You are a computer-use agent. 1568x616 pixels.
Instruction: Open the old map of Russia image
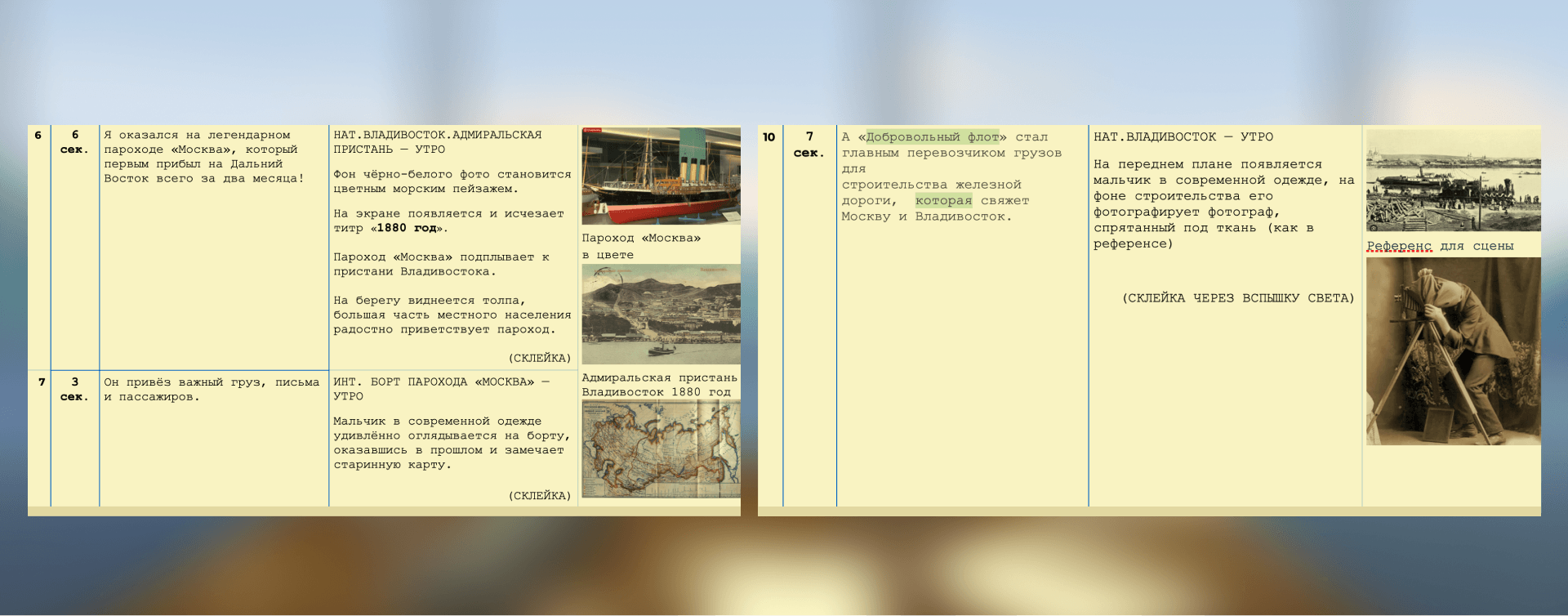661,449
